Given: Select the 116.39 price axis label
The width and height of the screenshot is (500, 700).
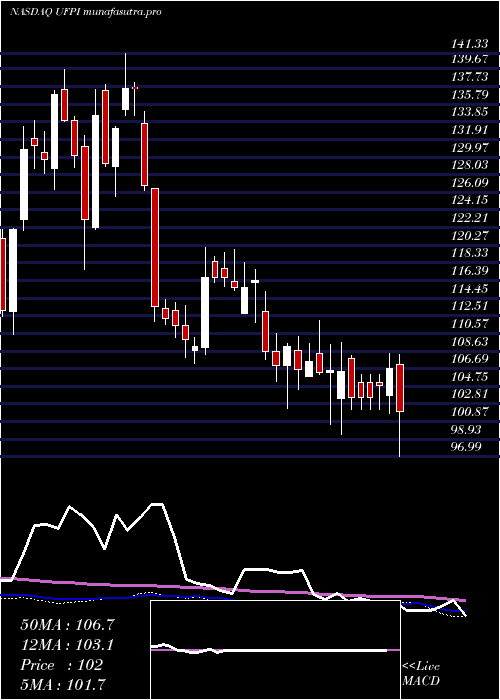Looking at the screenshot, I should (x=470, y=271).
